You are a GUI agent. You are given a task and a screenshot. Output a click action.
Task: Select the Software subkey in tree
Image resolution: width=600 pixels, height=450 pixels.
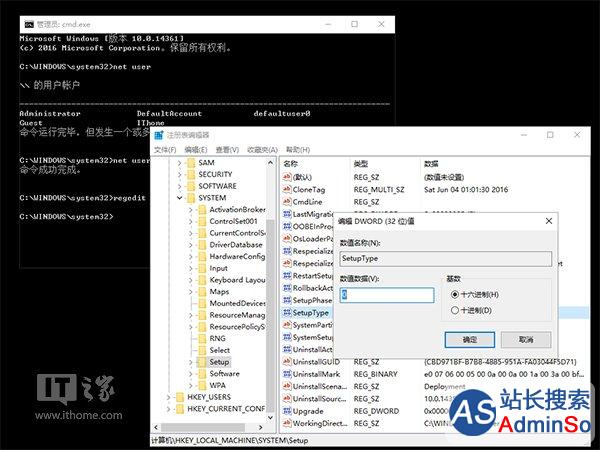(x=224, y=374)
